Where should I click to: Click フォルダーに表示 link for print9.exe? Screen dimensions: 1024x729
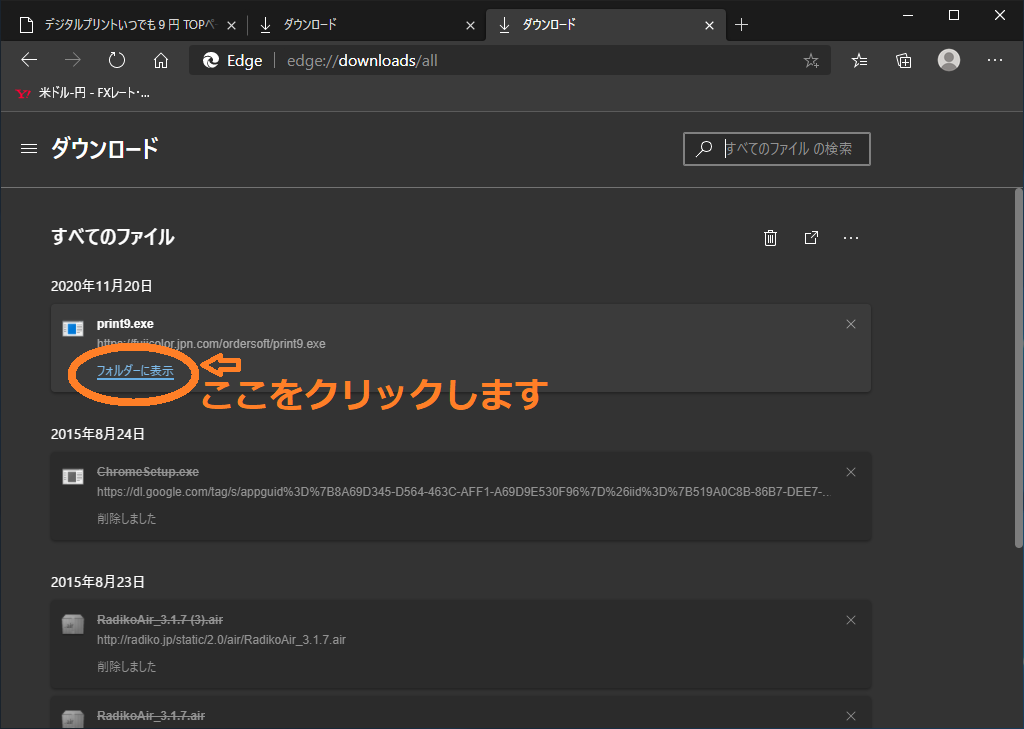tap(135, 371)
